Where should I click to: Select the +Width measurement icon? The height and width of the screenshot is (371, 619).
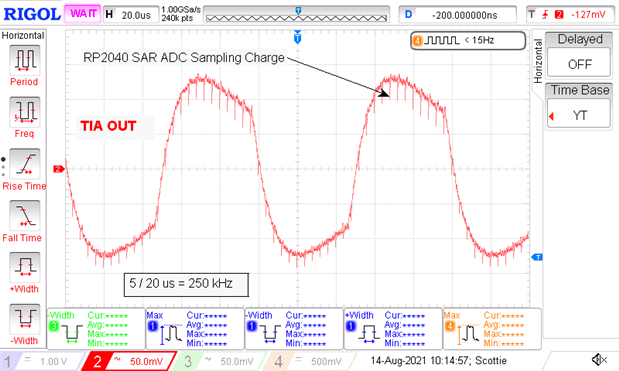point(24,267)
